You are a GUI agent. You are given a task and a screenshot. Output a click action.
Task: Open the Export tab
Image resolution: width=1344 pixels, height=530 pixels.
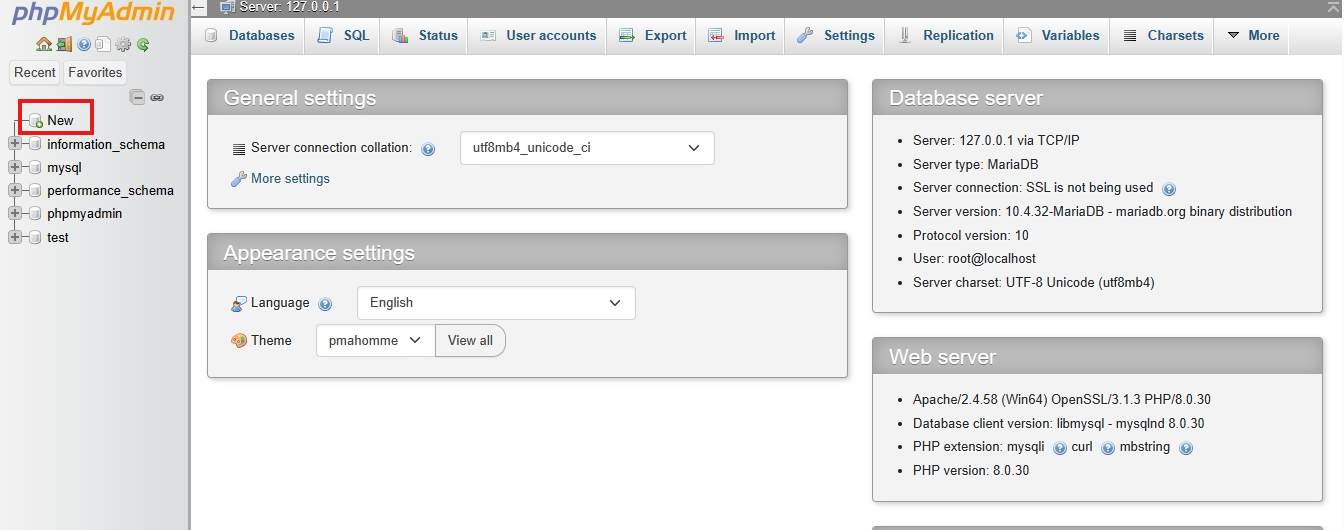click(652, 35)
